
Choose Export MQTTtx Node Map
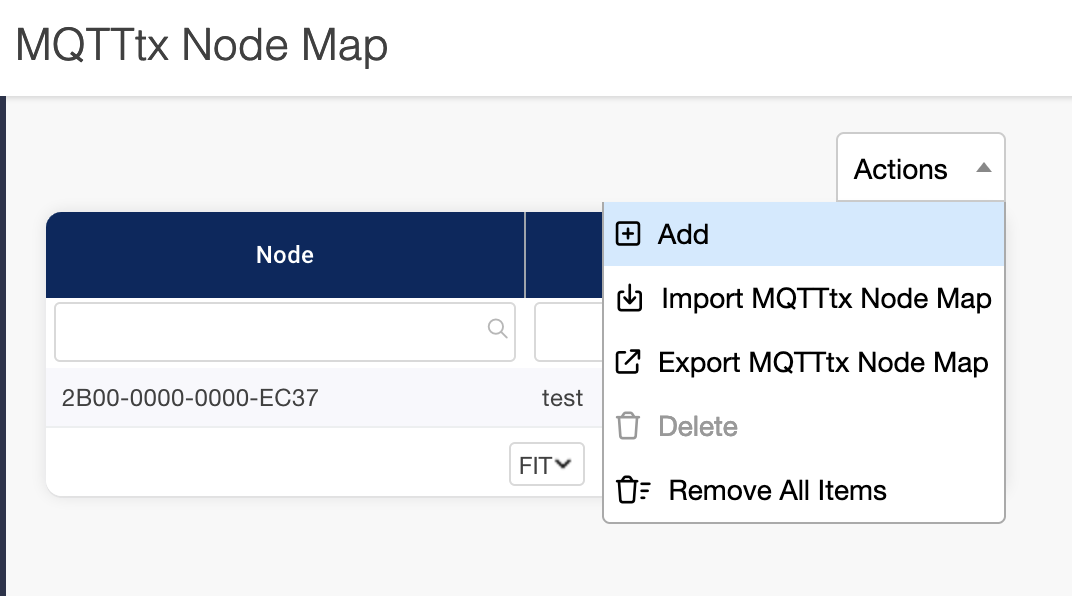point(823,362)
